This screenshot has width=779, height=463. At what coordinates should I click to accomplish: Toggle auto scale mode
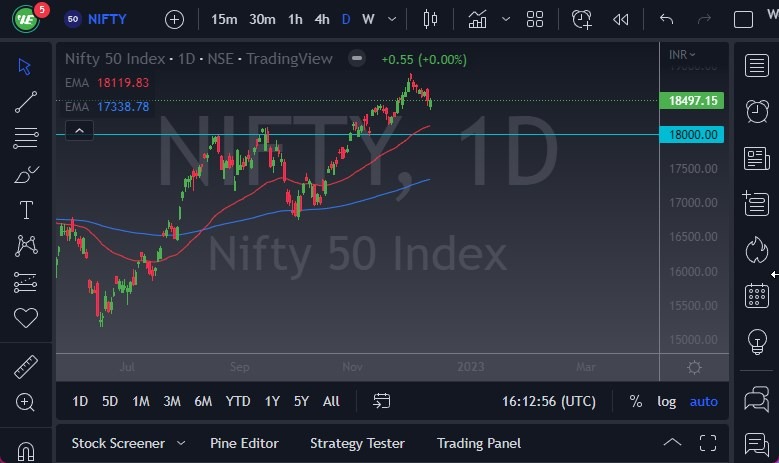pos(703,401)
